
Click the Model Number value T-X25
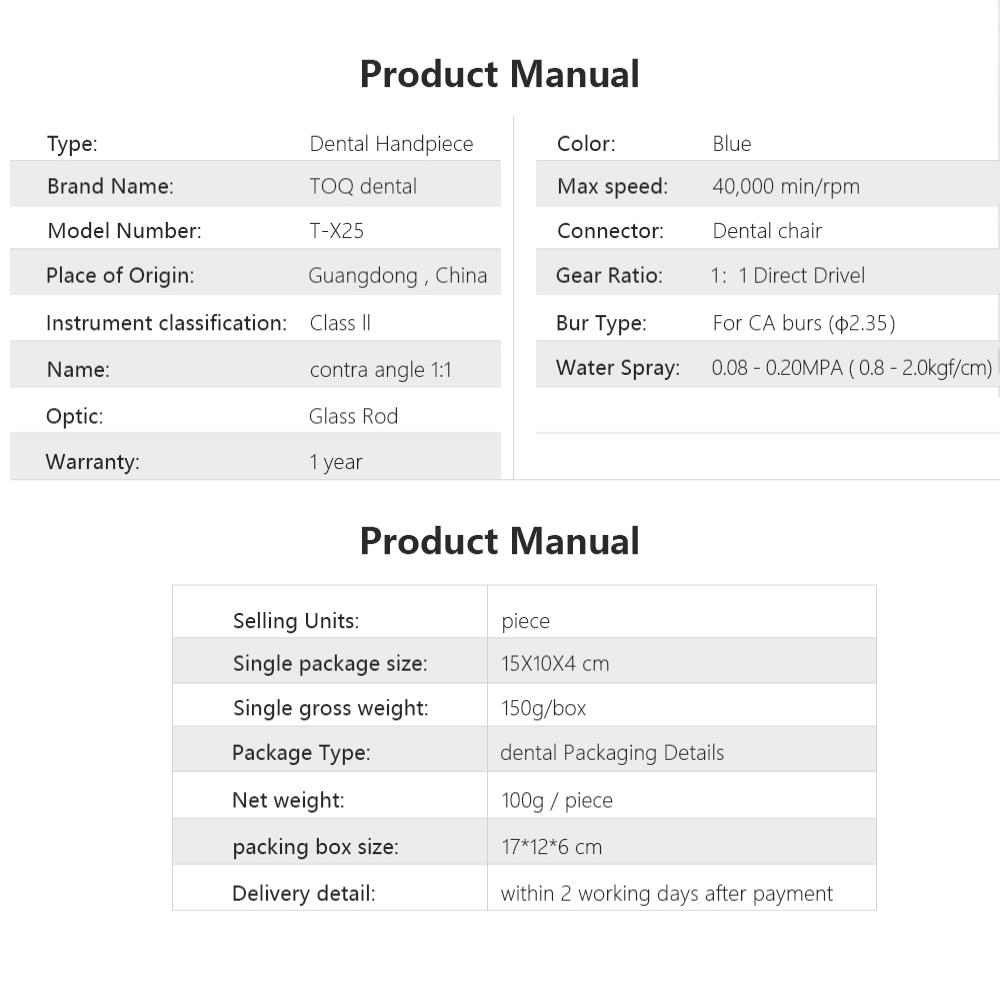[337, 231]
